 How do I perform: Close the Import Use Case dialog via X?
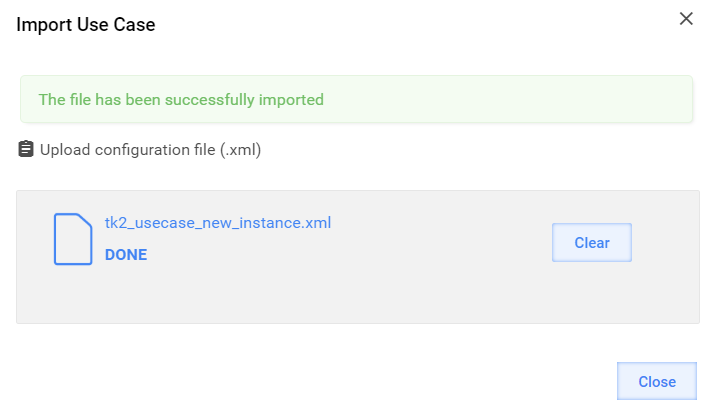(x=686, y=19)
